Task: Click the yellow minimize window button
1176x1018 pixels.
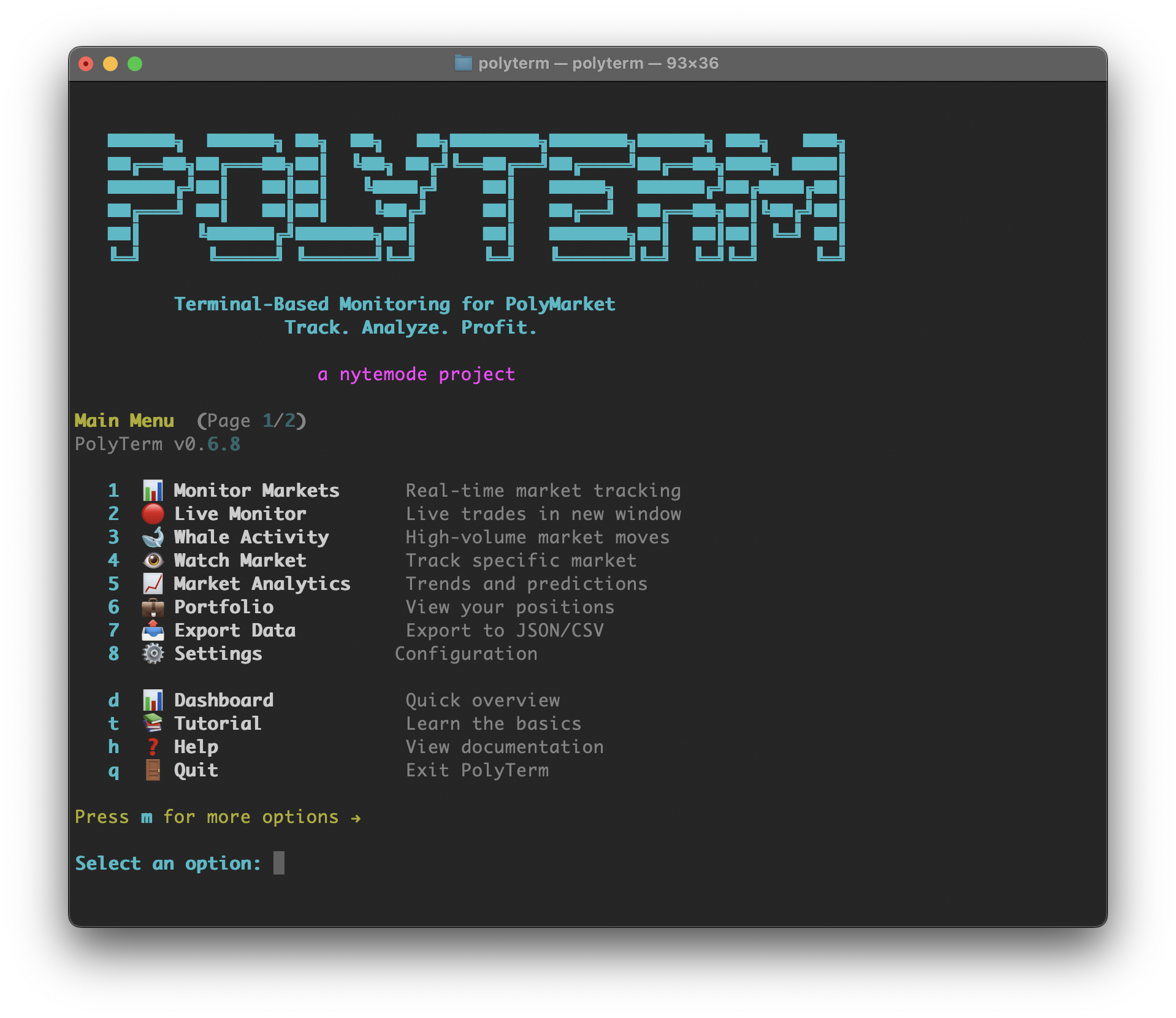Action: coord(110,64)
